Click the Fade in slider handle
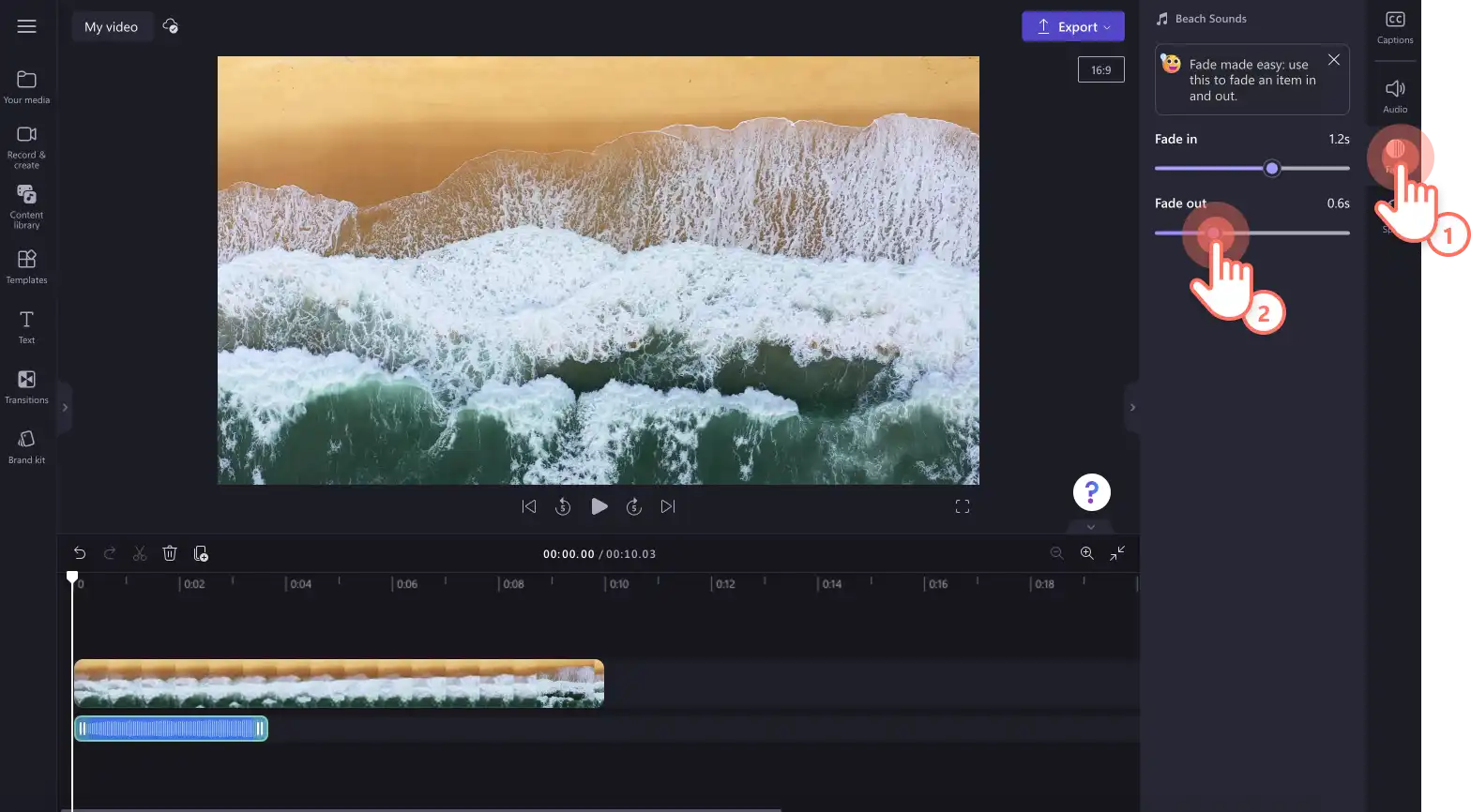This screenshot has height=812, width=1471. point(1272,169)
